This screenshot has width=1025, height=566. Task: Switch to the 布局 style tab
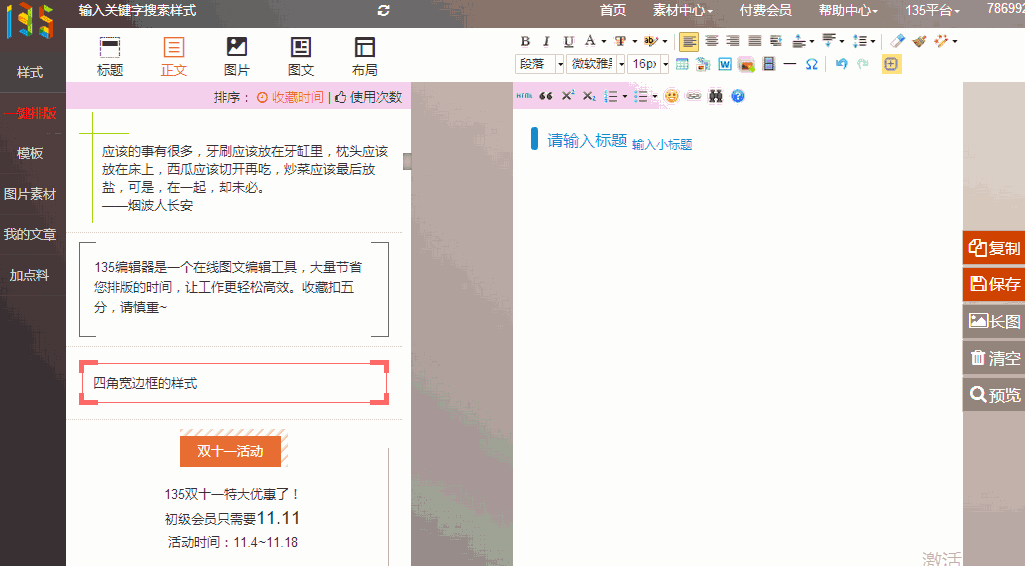coord(364,57)
